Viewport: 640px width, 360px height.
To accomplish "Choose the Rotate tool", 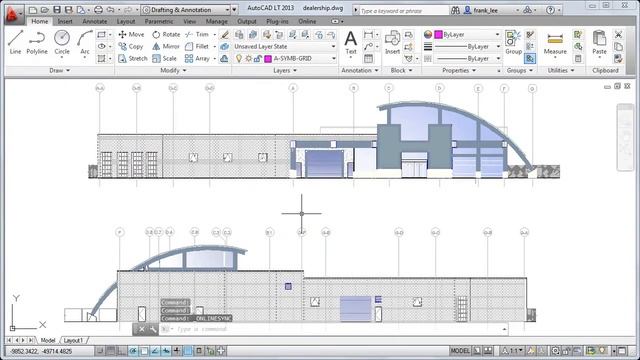I will [166, 35].
